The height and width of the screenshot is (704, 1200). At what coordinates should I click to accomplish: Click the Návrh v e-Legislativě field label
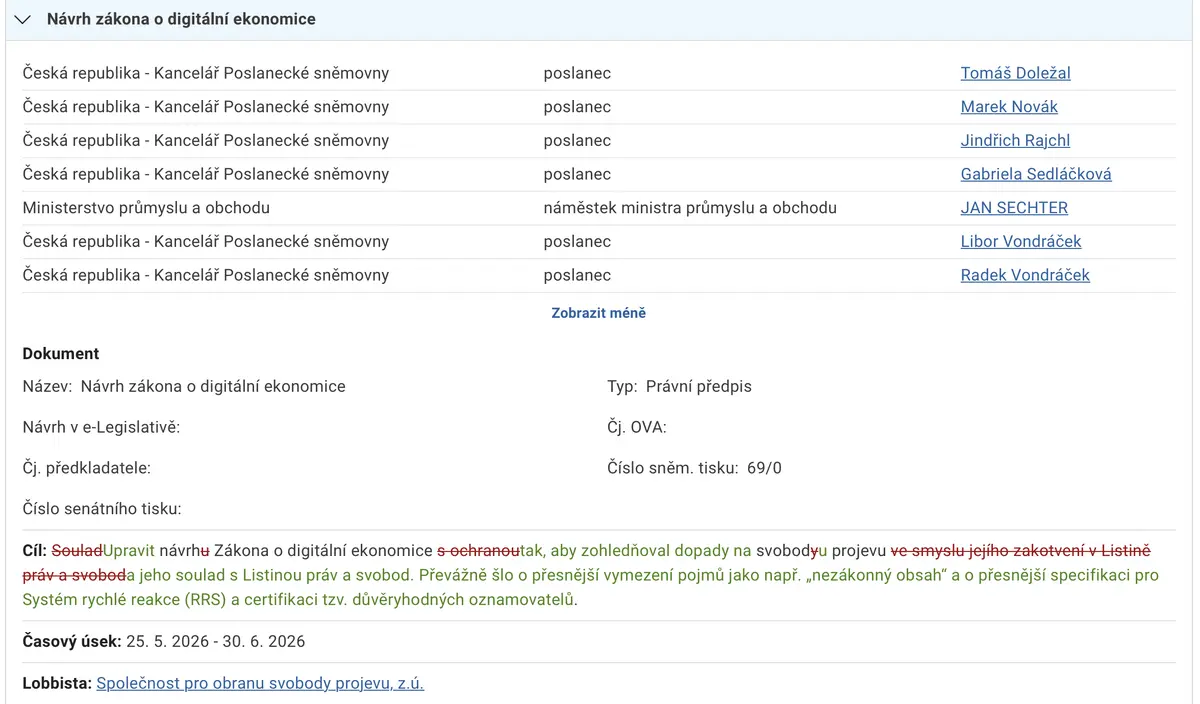tap(101, 427)
